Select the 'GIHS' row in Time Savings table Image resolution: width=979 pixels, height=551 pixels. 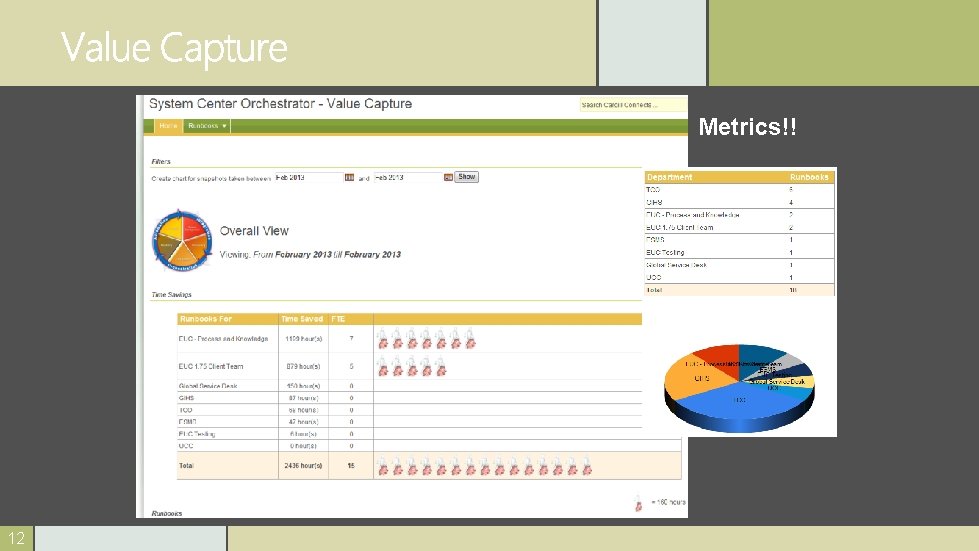point(410,398)
